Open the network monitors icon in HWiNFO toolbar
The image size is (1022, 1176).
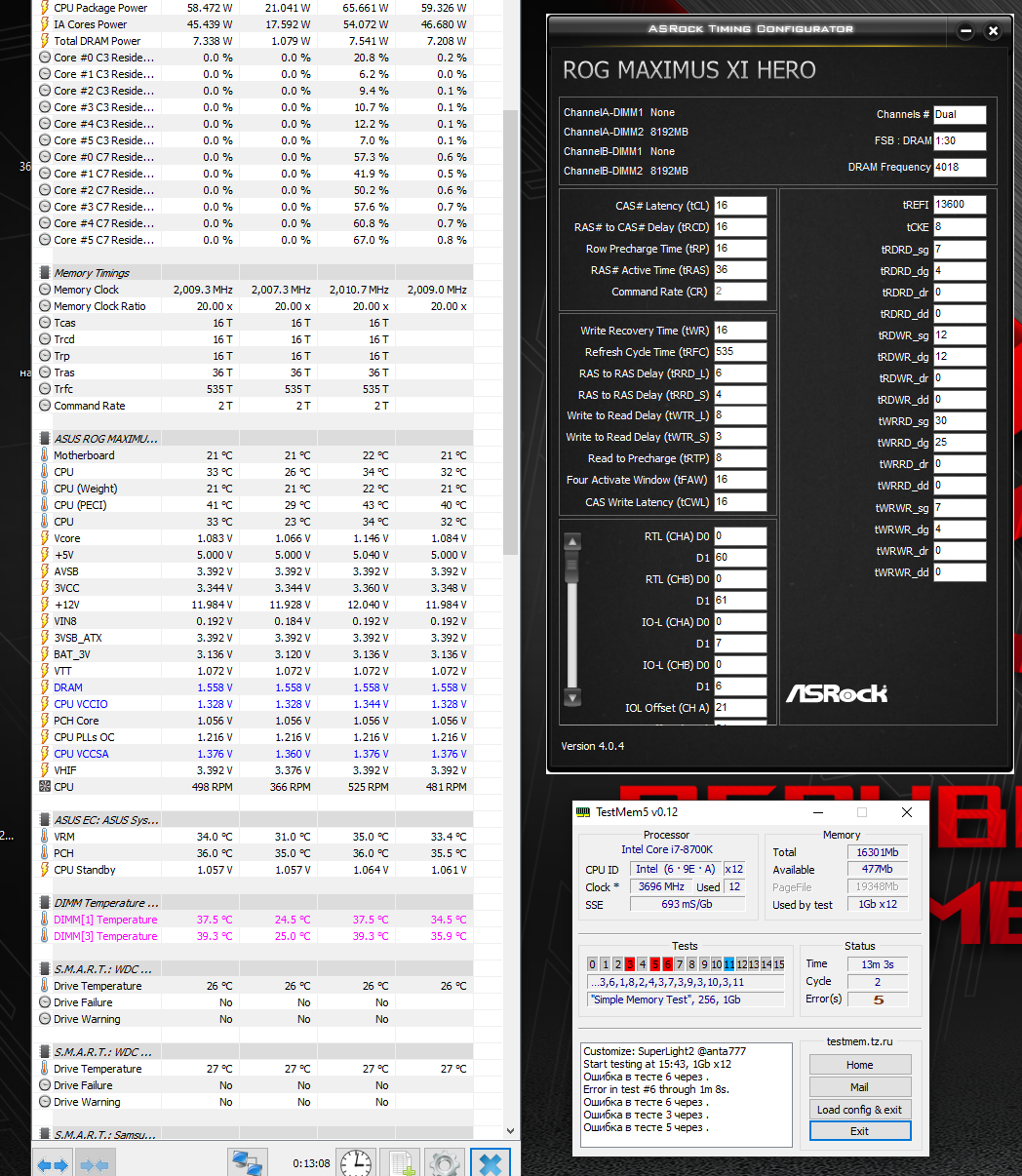[x=248, y=1163]
